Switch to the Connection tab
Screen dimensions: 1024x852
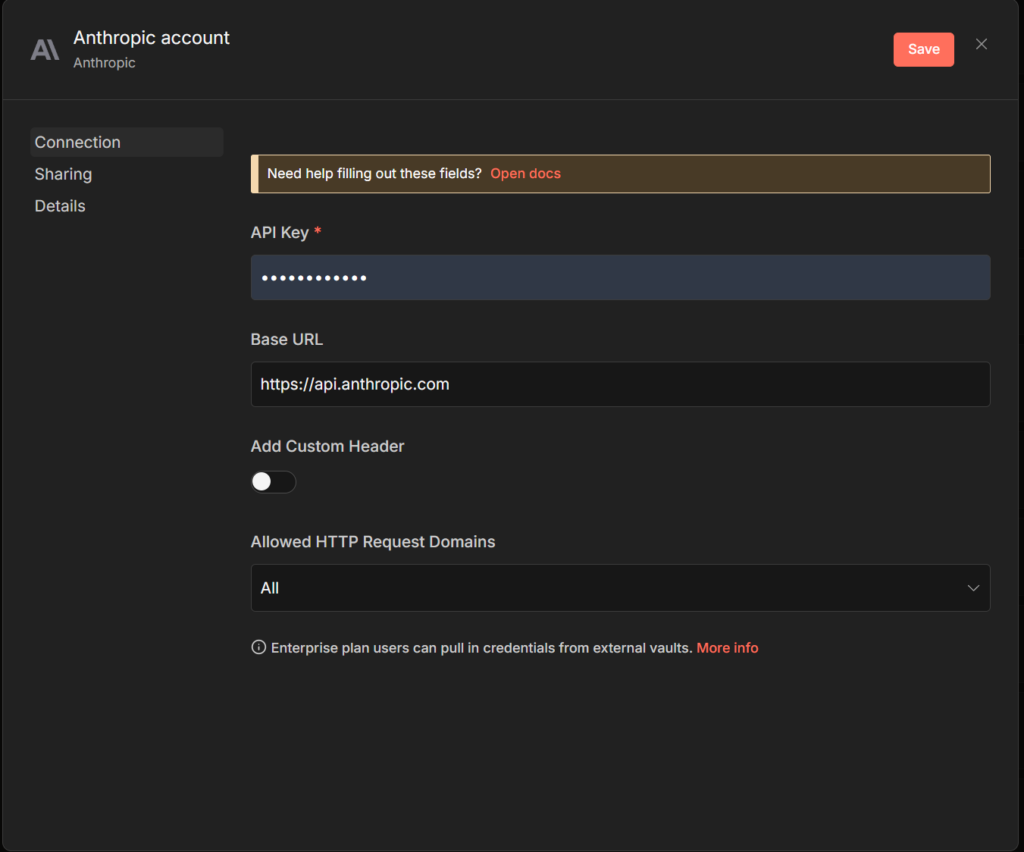point(78,142)
